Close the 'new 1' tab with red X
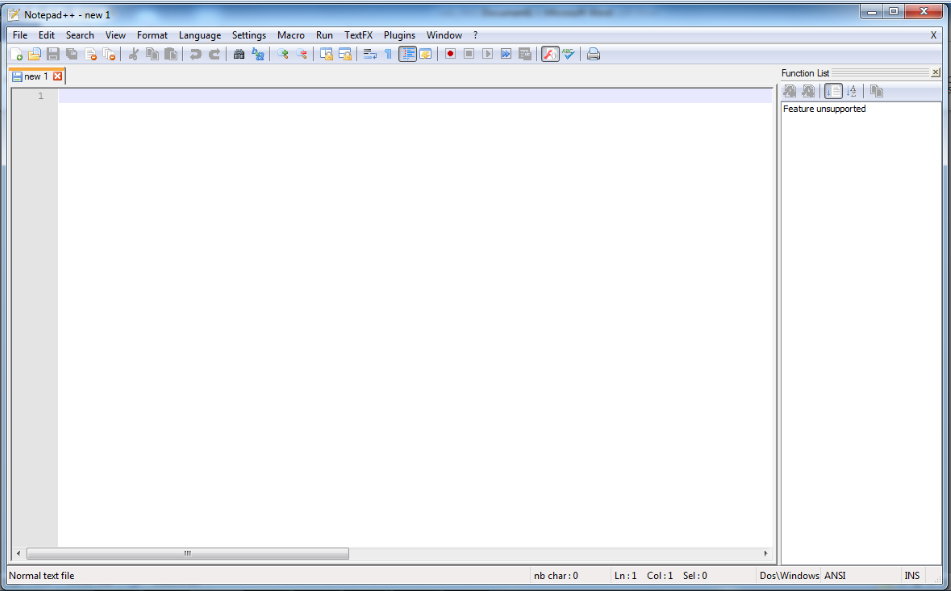 coord(58,76)
